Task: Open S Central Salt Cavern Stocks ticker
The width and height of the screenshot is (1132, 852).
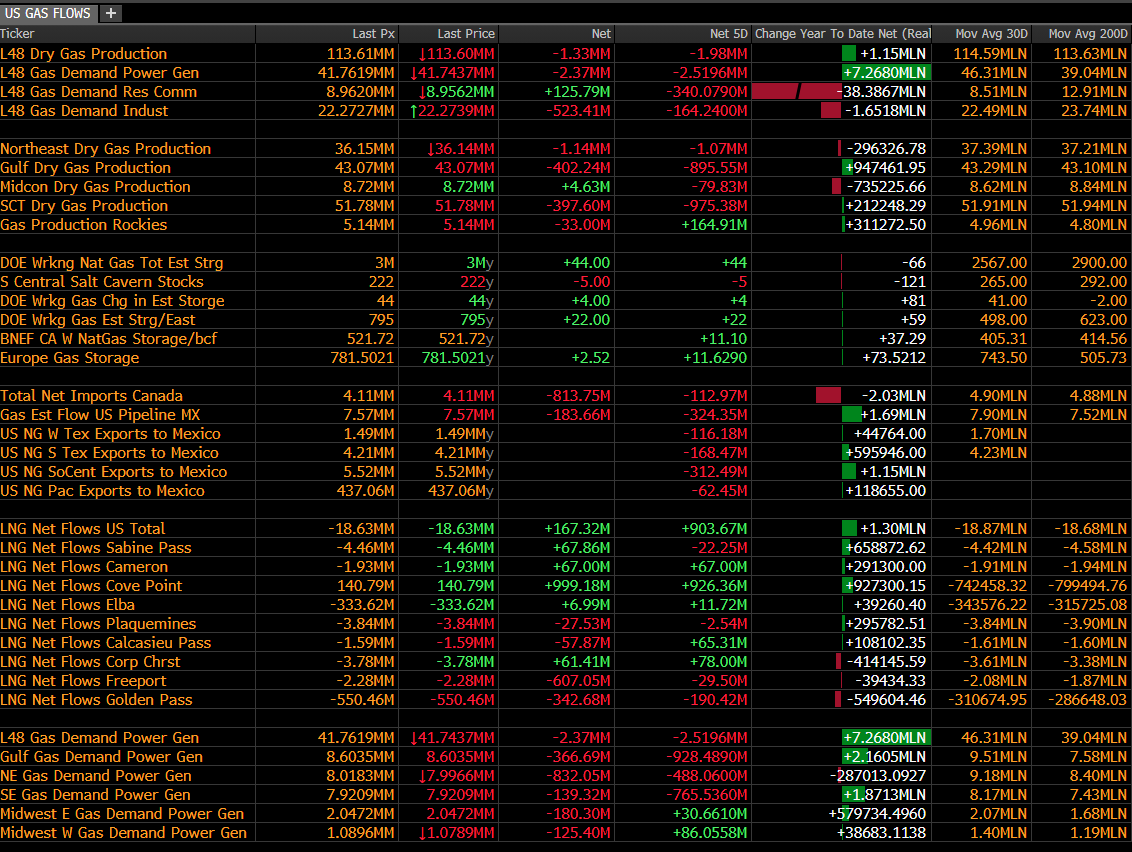Action: point(102,282)
